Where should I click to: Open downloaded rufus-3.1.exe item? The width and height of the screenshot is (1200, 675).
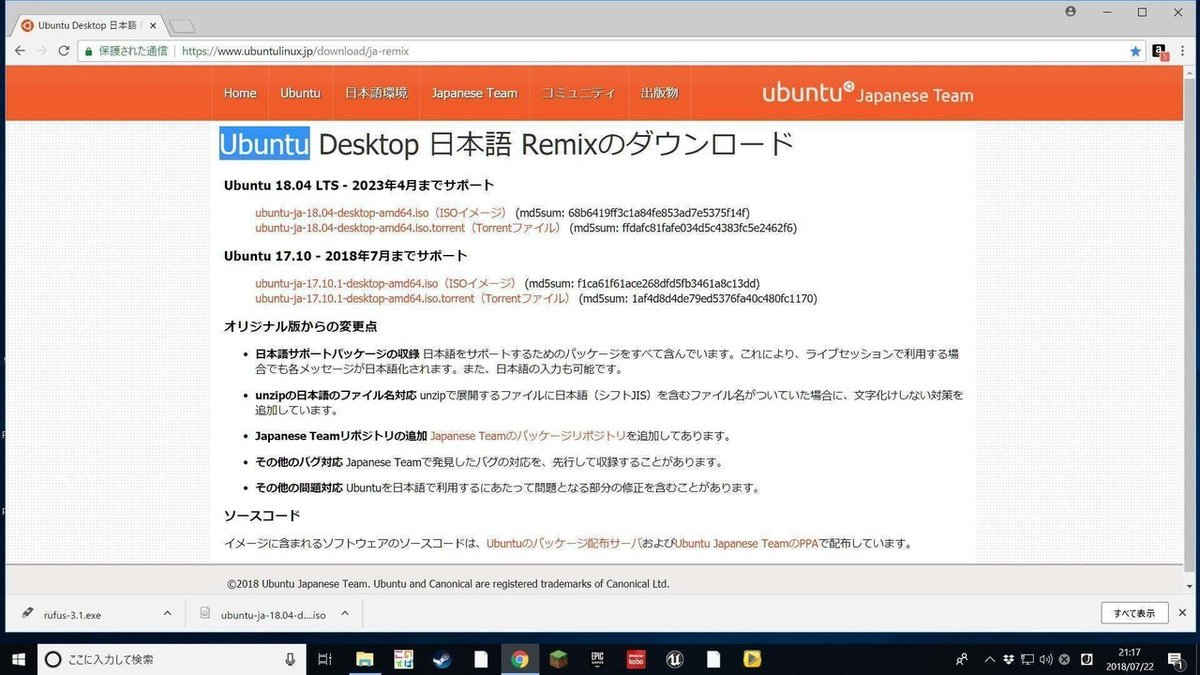pyautogui.click(x=72, y=615)
